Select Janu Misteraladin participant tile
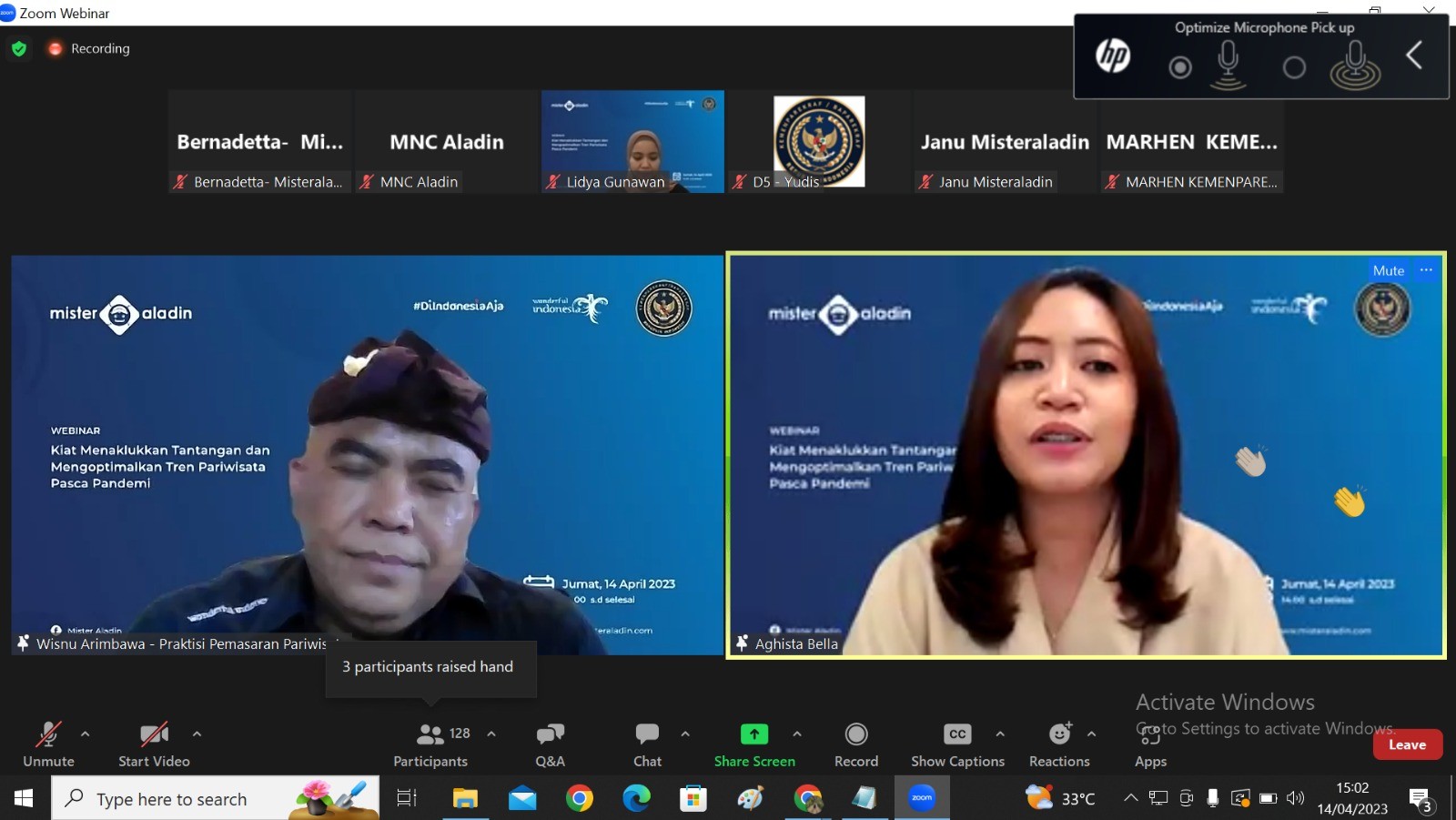 click(1005, 141)
